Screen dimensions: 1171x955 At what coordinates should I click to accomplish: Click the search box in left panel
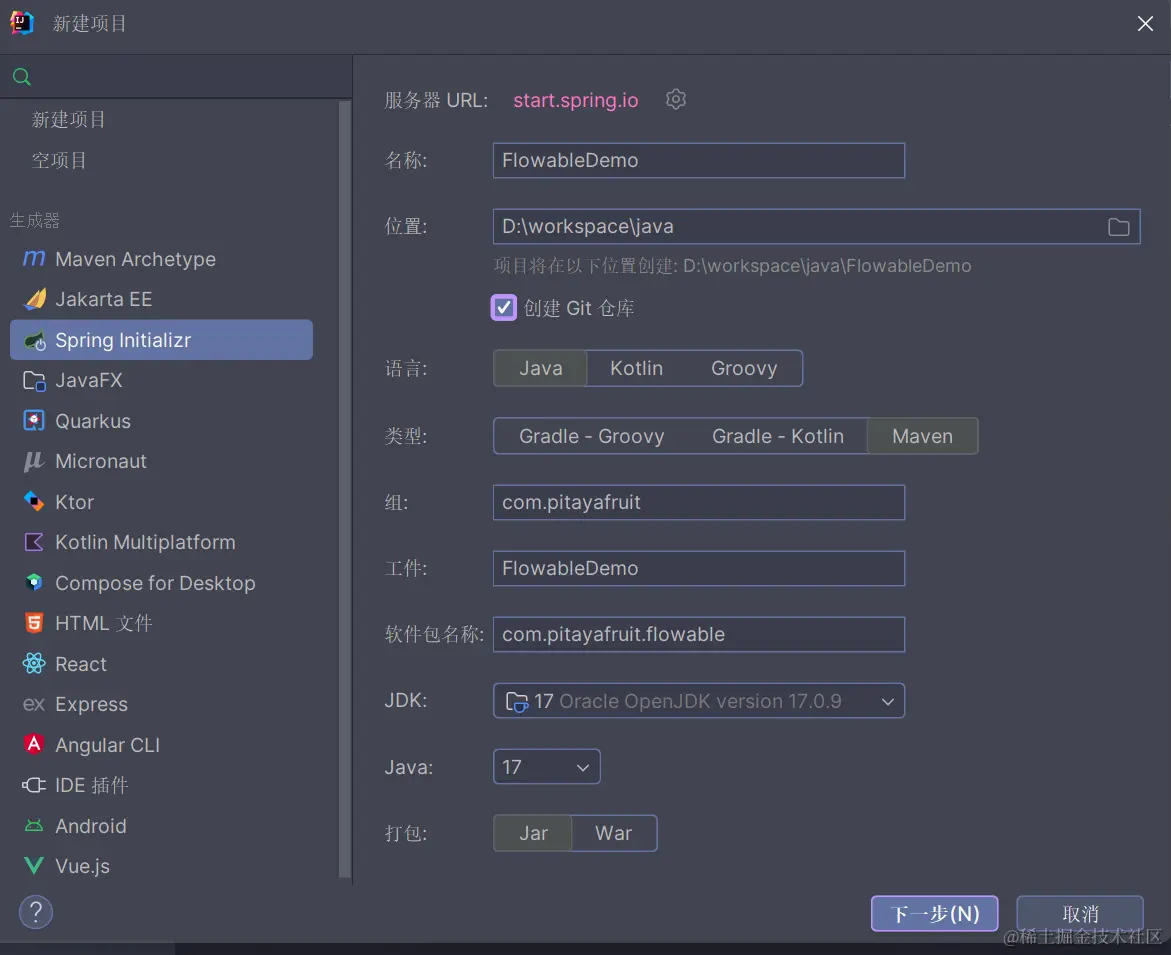(176, 76)
